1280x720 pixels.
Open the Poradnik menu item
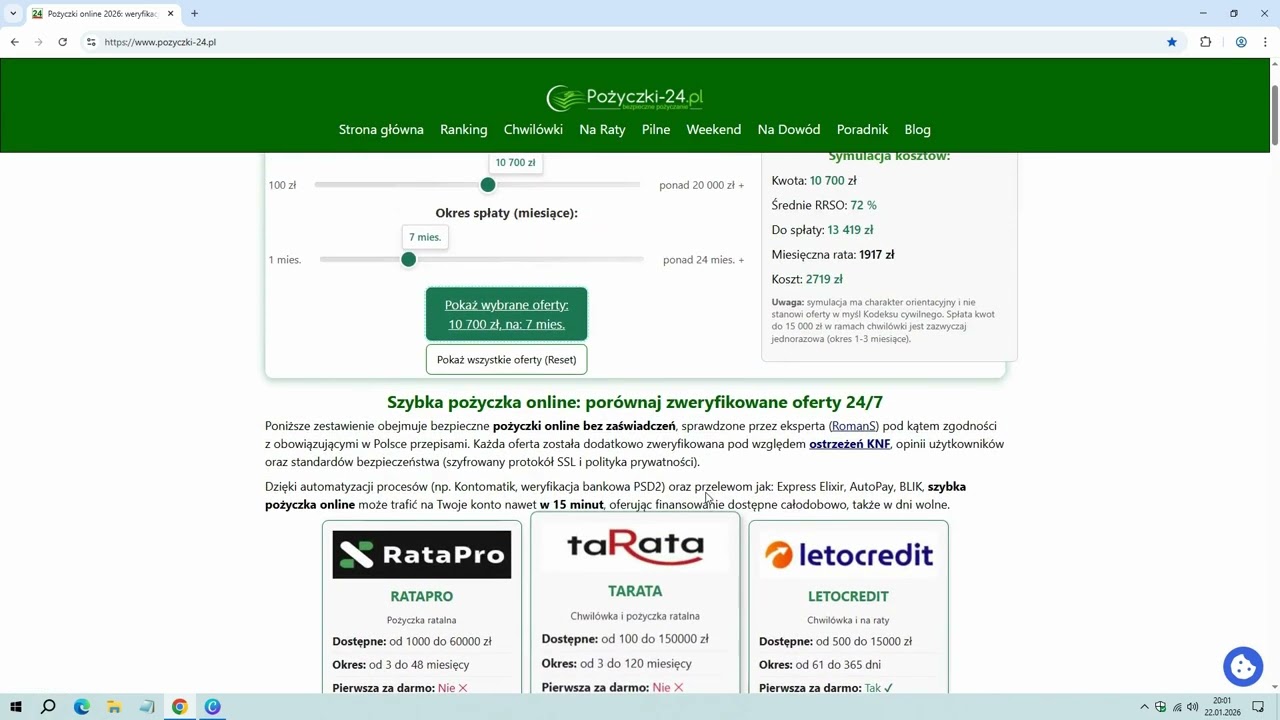(863, 129)
